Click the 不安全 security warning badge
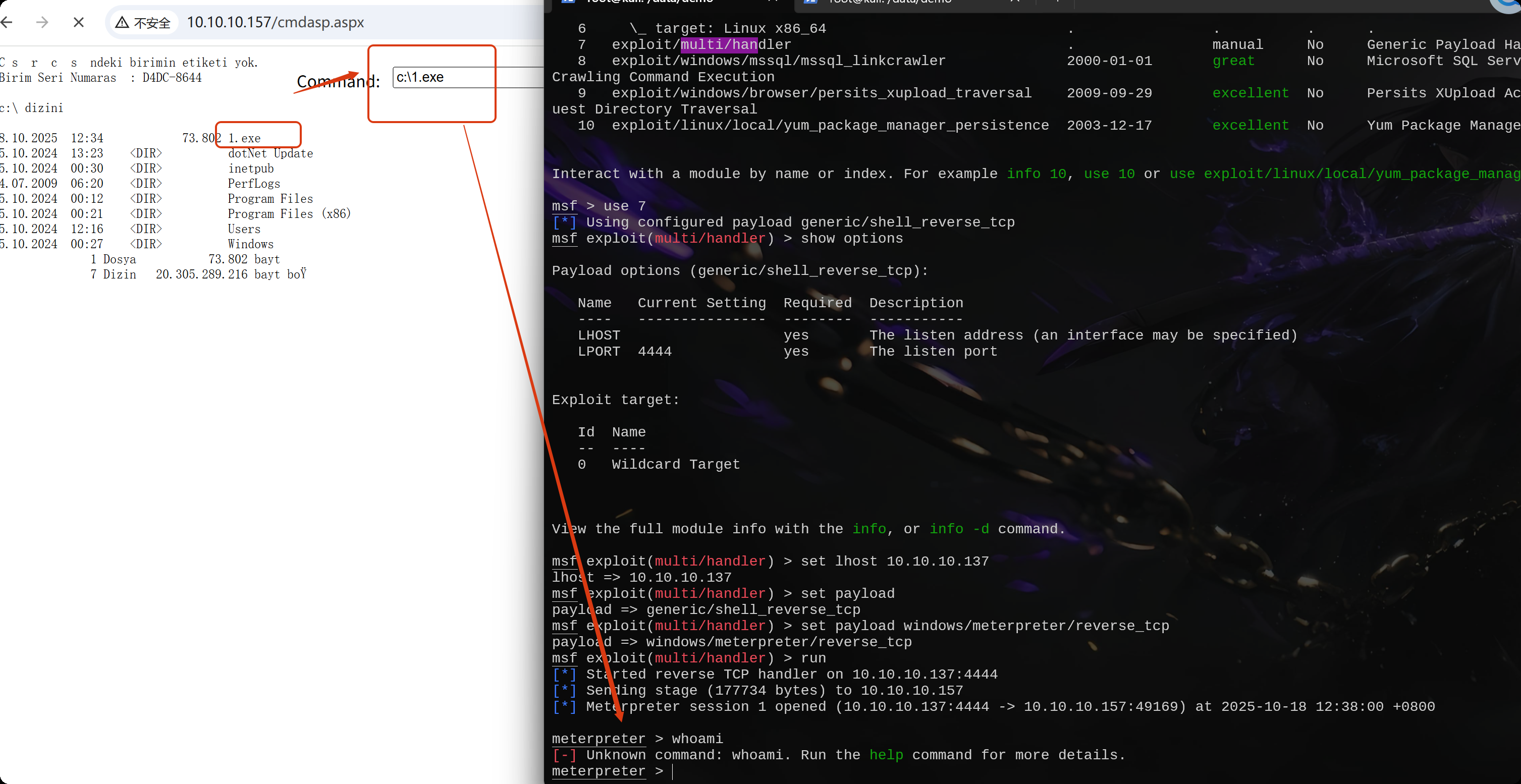This screenshot has width=1521, height=784. pyautogui.click(x=142, y=22)
